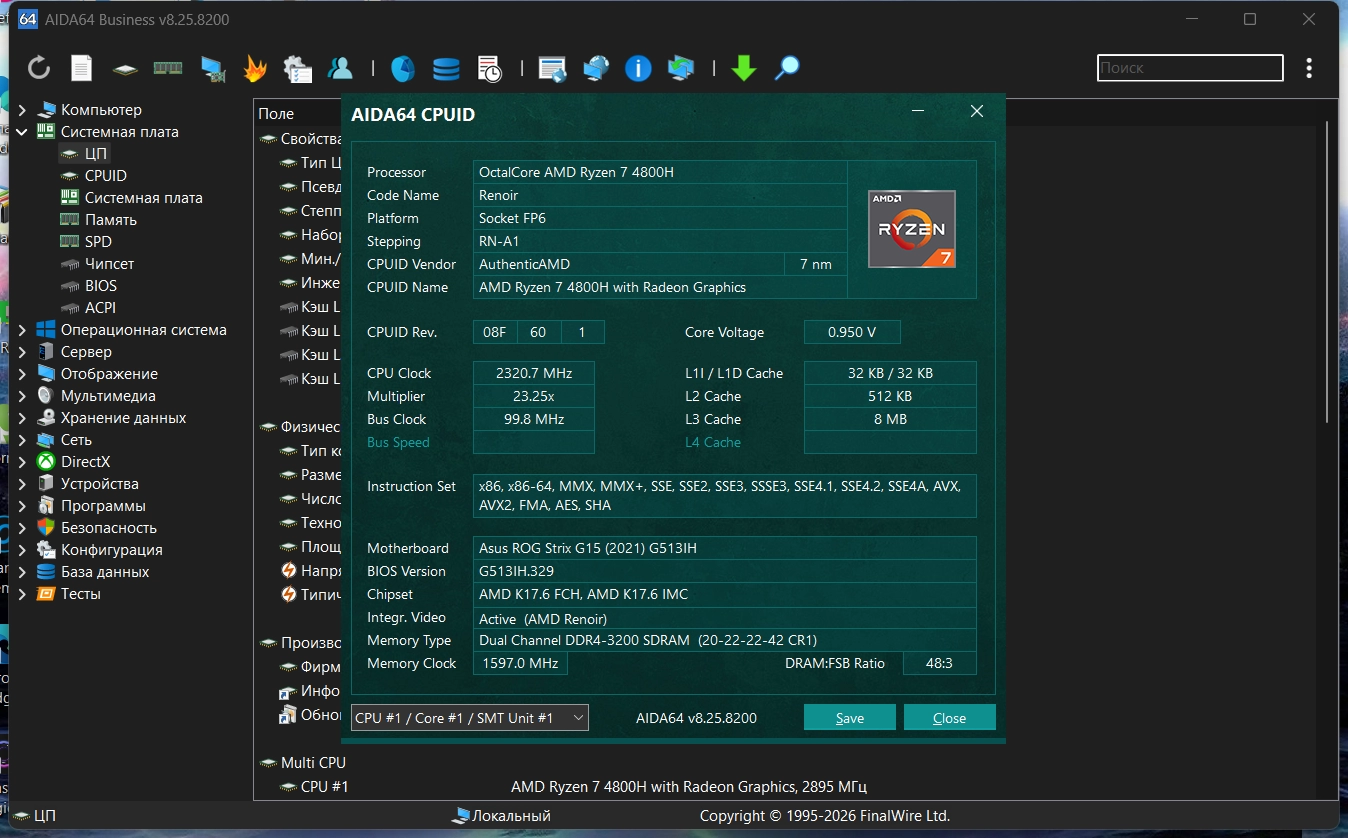Select CPUID in the sidebar tree

click(x=105, y=176)
